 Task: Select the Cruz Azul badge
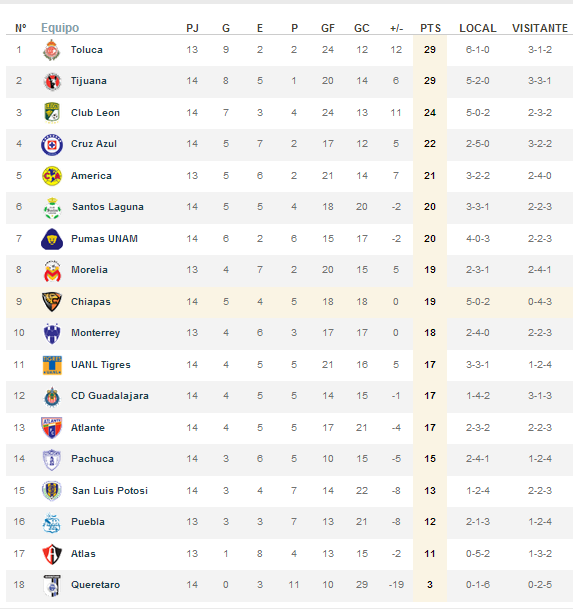click(x=52, y=144)
